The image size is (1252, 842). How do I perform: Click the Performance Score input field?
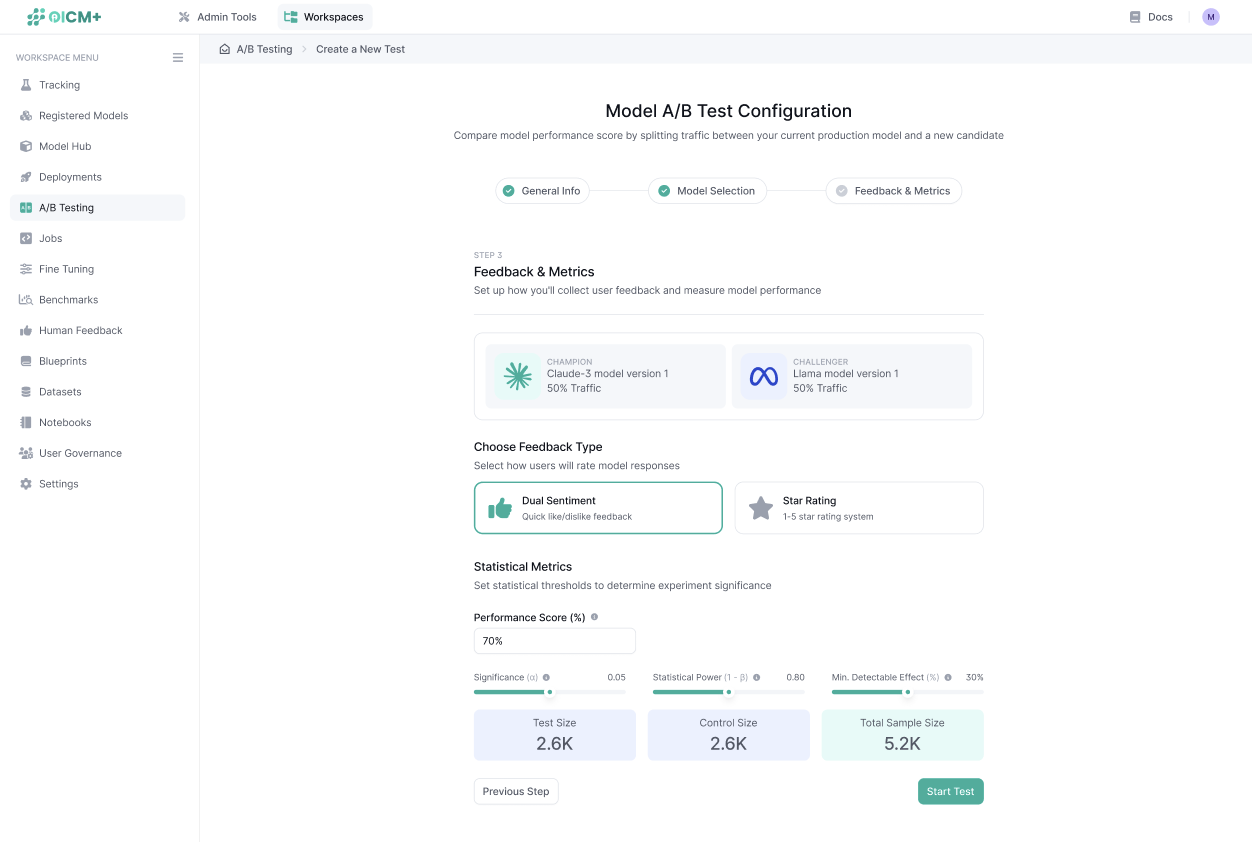click(x=554, y=641)
